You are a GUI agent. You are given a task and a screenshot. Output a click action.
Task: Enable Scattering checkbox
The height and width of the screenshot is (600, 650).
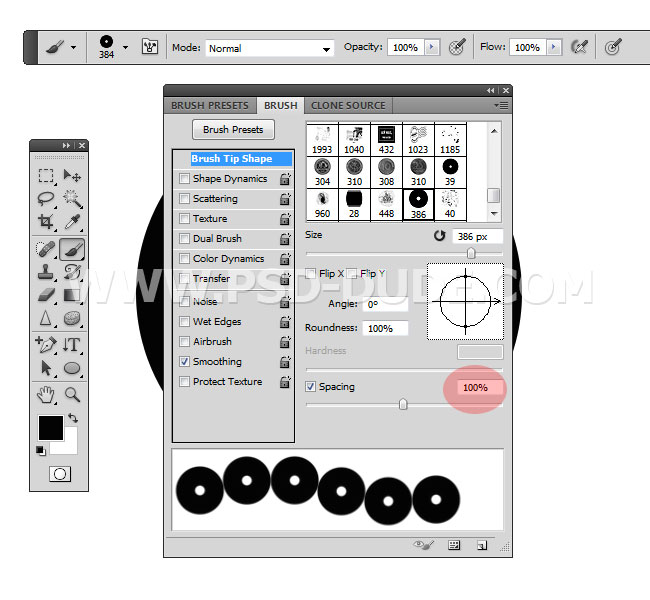(x=184, y=198)
